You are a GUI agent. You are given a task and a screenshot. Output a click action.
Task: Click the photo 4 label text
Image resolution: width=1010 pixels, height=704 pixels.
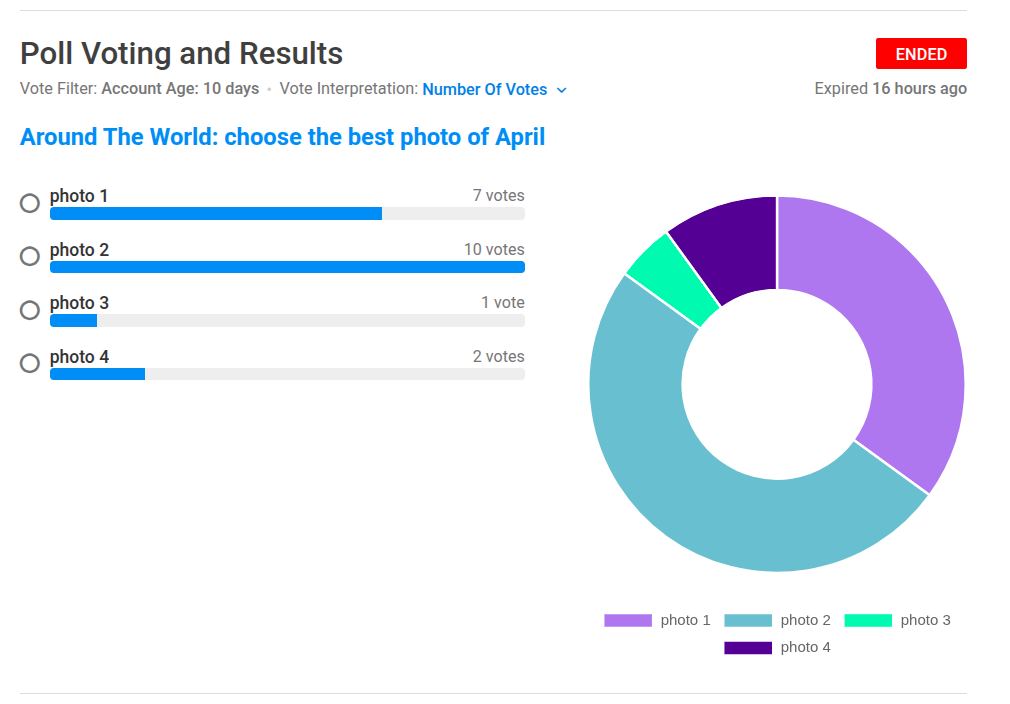79,356
